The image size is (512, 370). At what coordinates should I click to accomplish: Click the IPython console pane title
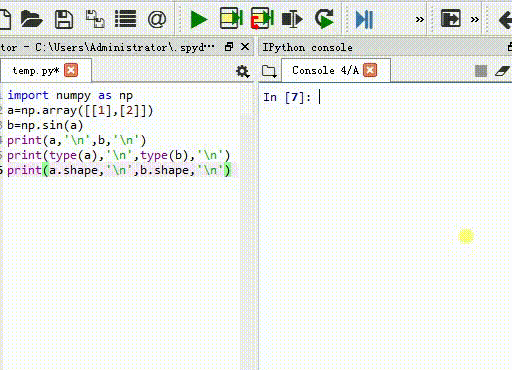pos(307,47)
